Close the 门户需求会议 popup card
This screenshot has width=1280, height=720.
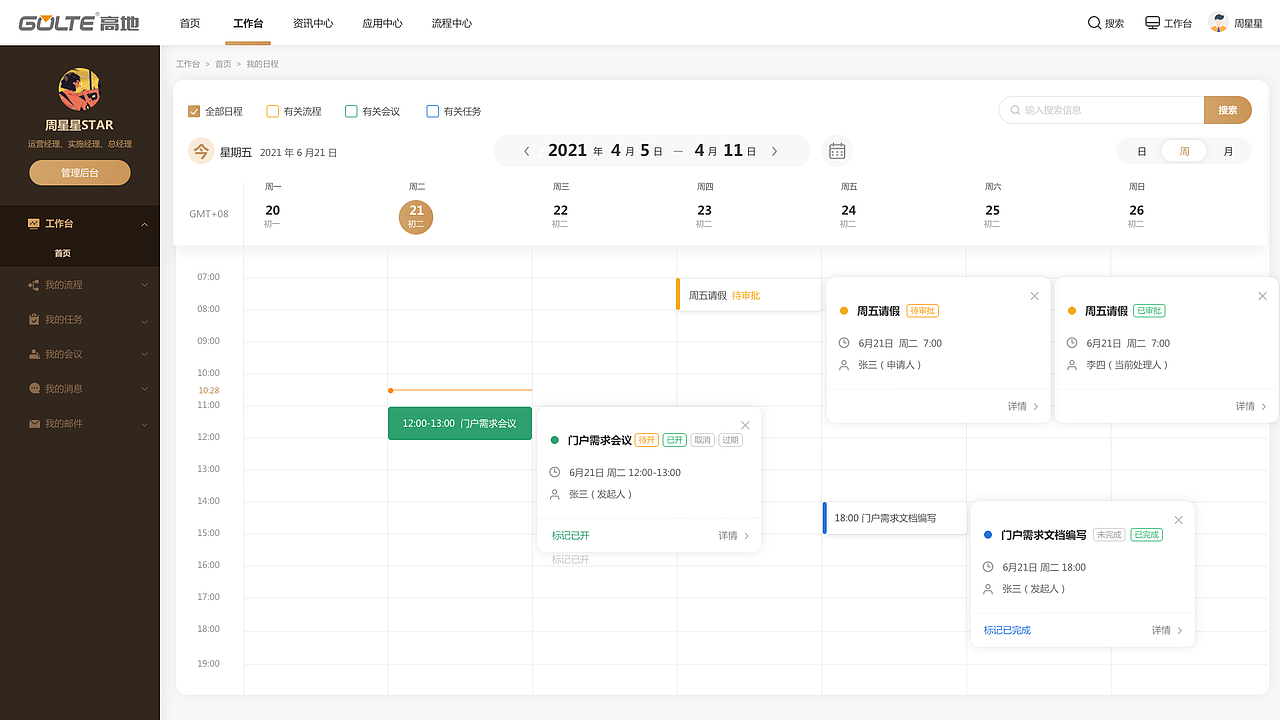click(745, 425)
